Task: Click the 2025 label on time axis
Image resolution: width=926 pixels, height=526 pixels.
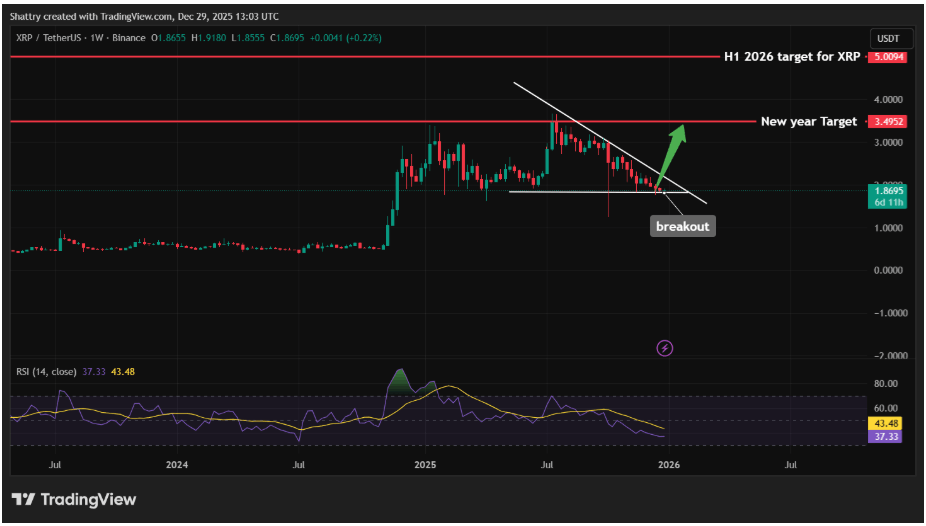Action: pyautogui.click(x=425, y=465)
